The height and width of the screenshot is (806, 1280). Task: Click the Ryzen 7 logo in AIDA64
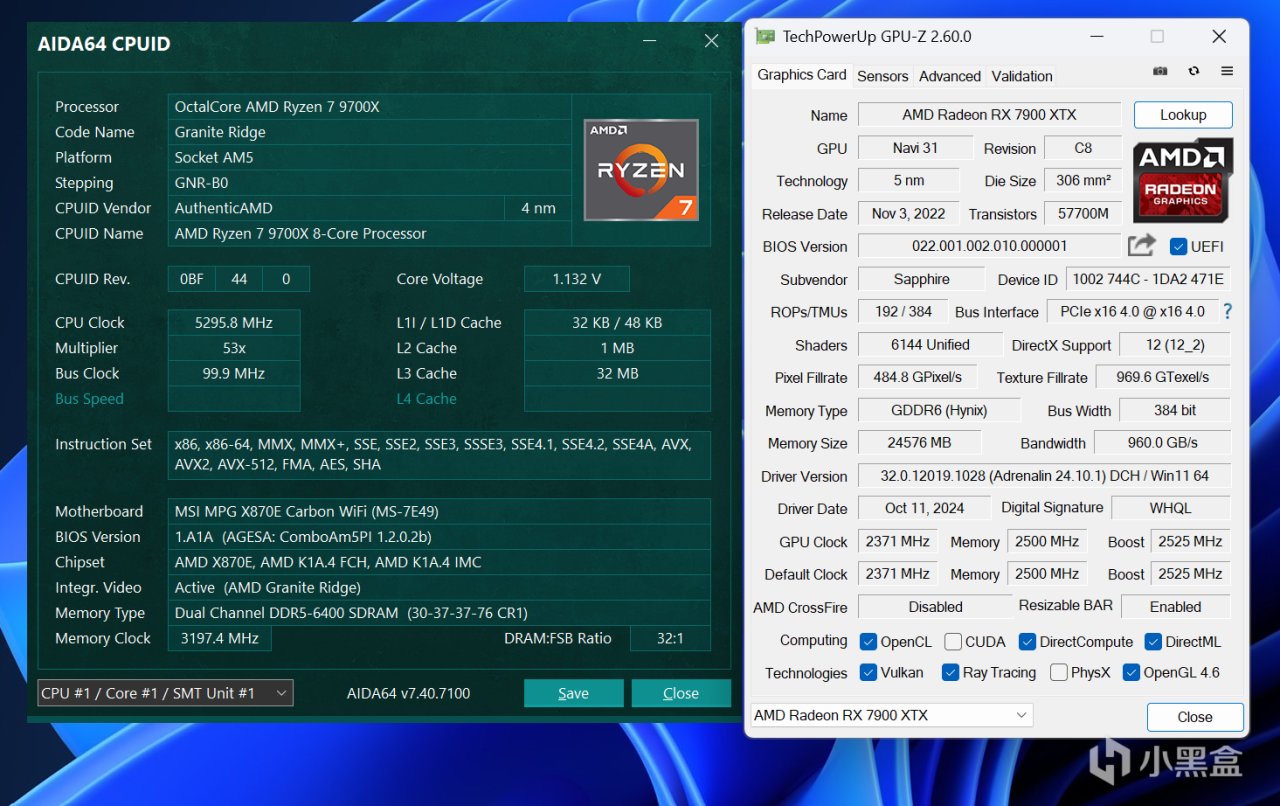click(x=641, y=170)
